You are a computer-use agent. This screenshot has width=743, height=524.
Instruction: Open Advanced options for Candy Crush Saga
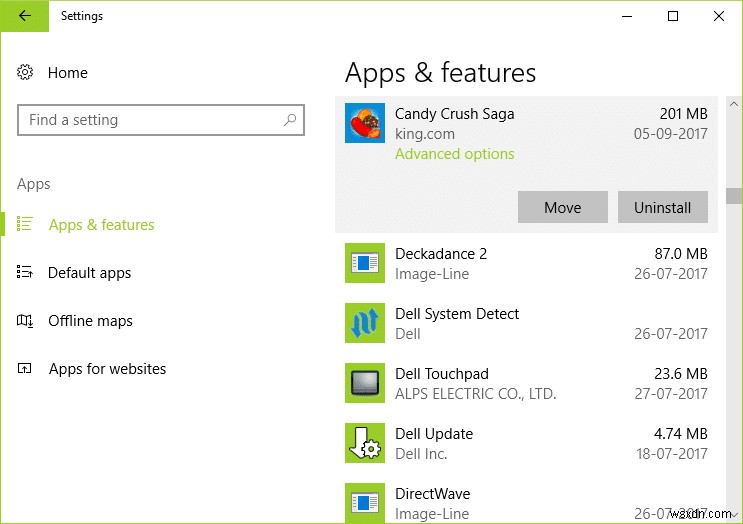pos(454,154)
